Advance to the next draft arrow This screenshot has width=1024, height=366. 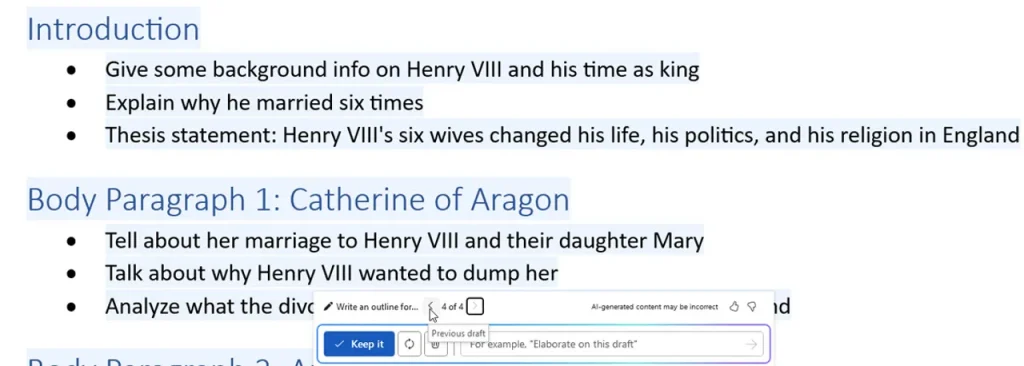[x=475, y=307]
